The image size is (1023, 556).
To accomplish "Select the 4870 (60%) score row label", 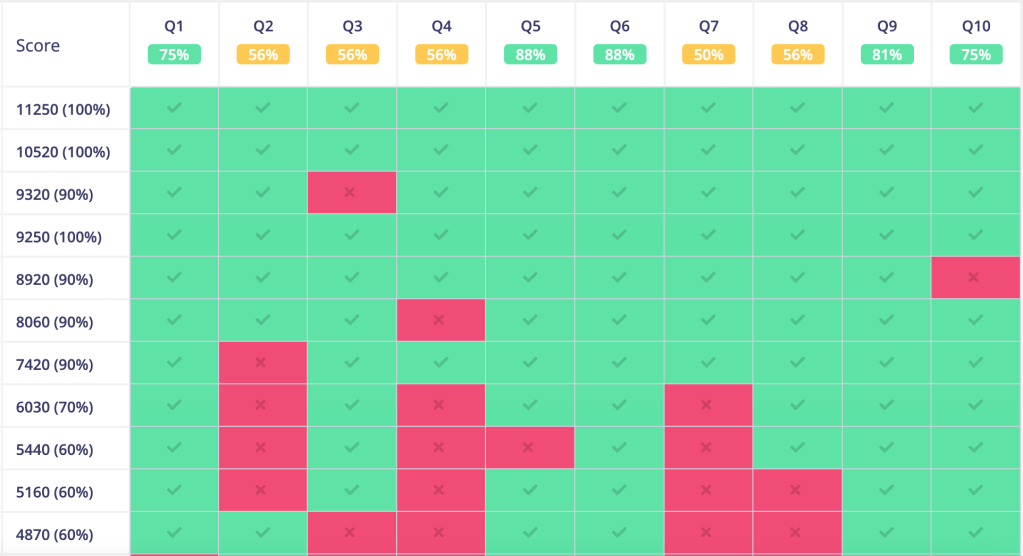I will pos(54,534).
